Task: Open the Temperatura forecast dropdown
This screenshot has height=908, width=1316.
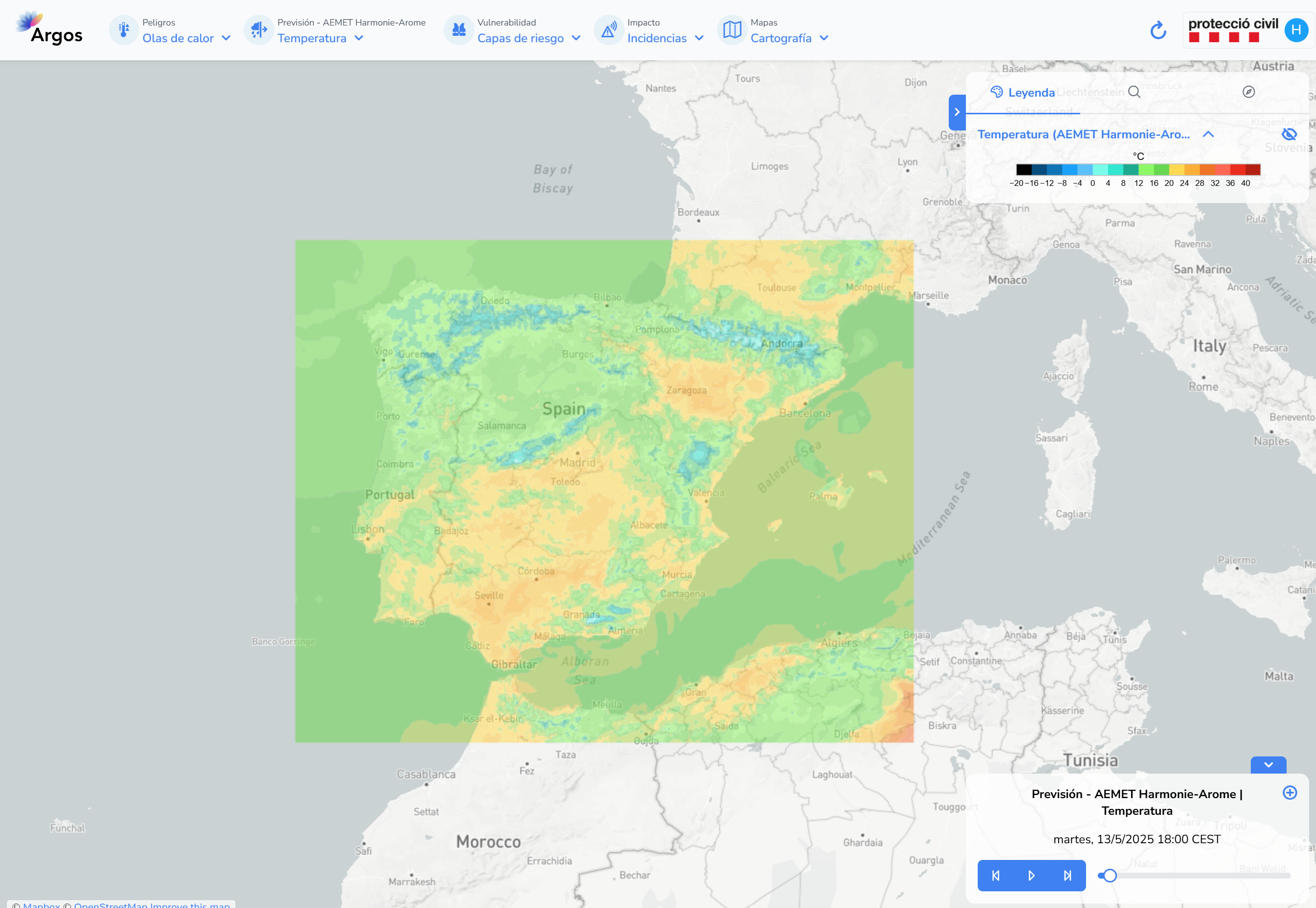Action: click(x=320, y=38)
